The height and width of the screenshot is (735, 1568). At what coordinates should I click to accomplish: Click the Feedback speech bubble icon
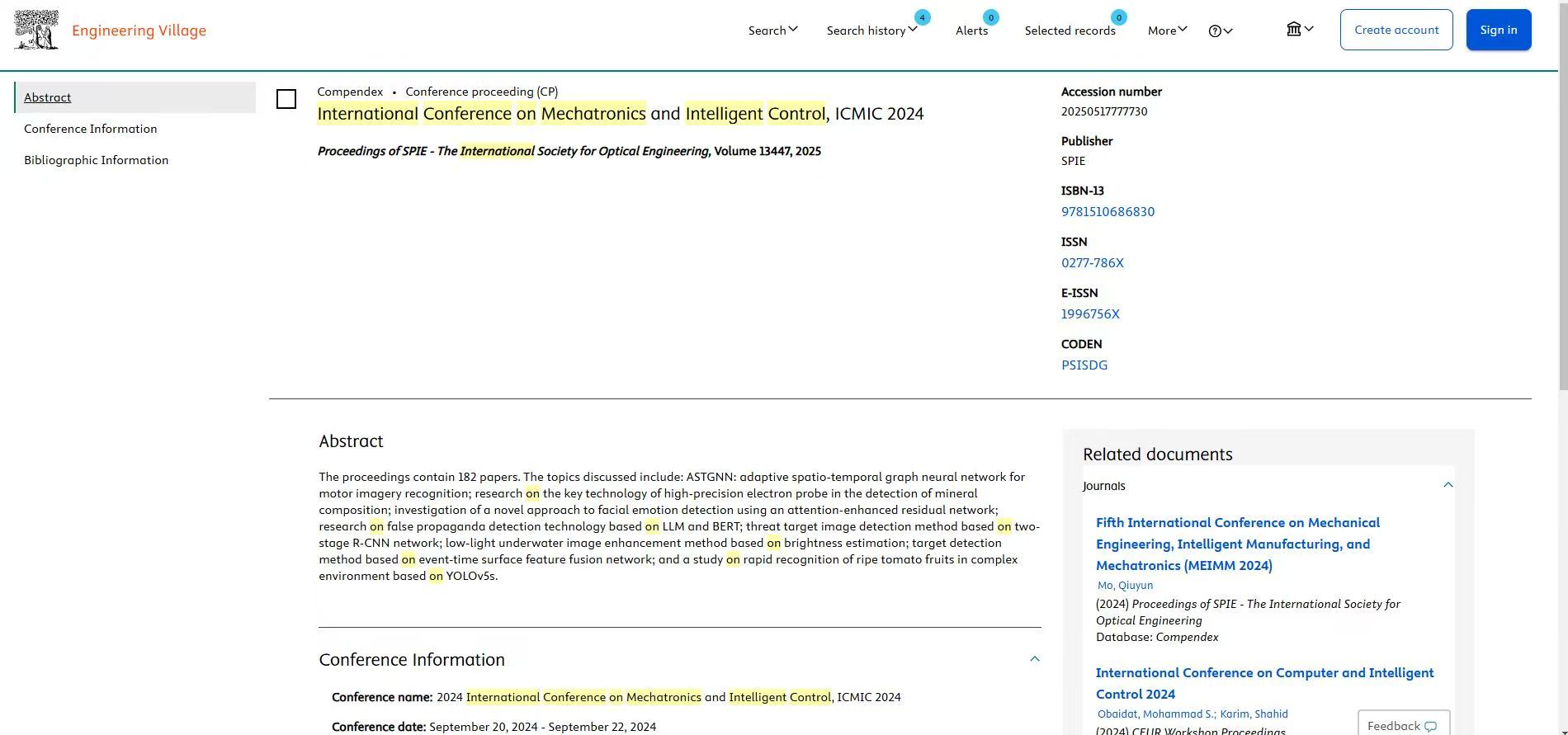point(1431,726)
